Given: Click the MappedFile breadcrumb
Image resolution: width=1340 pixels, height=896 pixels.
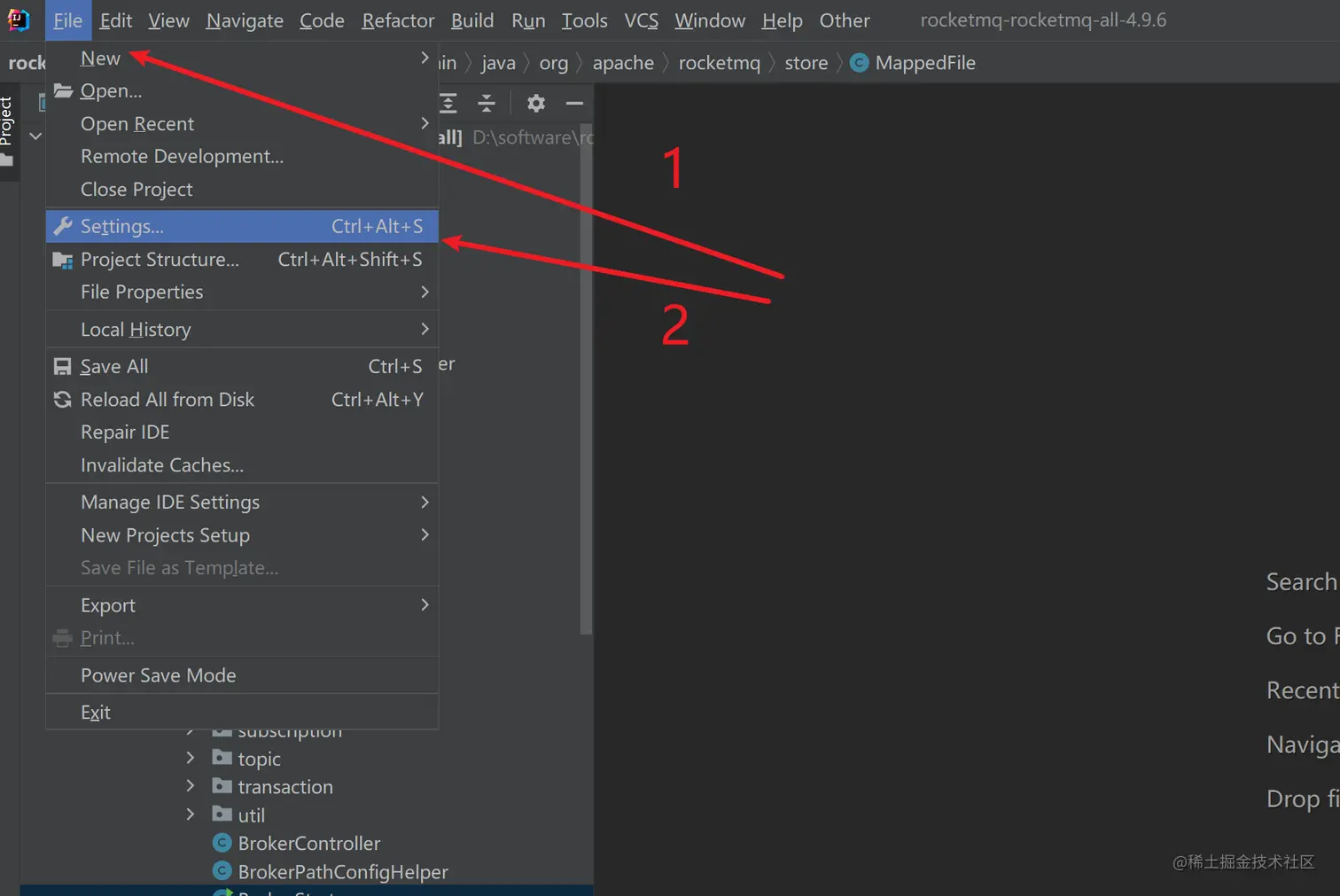Looking at the screenshot, I should coord(925,63).
